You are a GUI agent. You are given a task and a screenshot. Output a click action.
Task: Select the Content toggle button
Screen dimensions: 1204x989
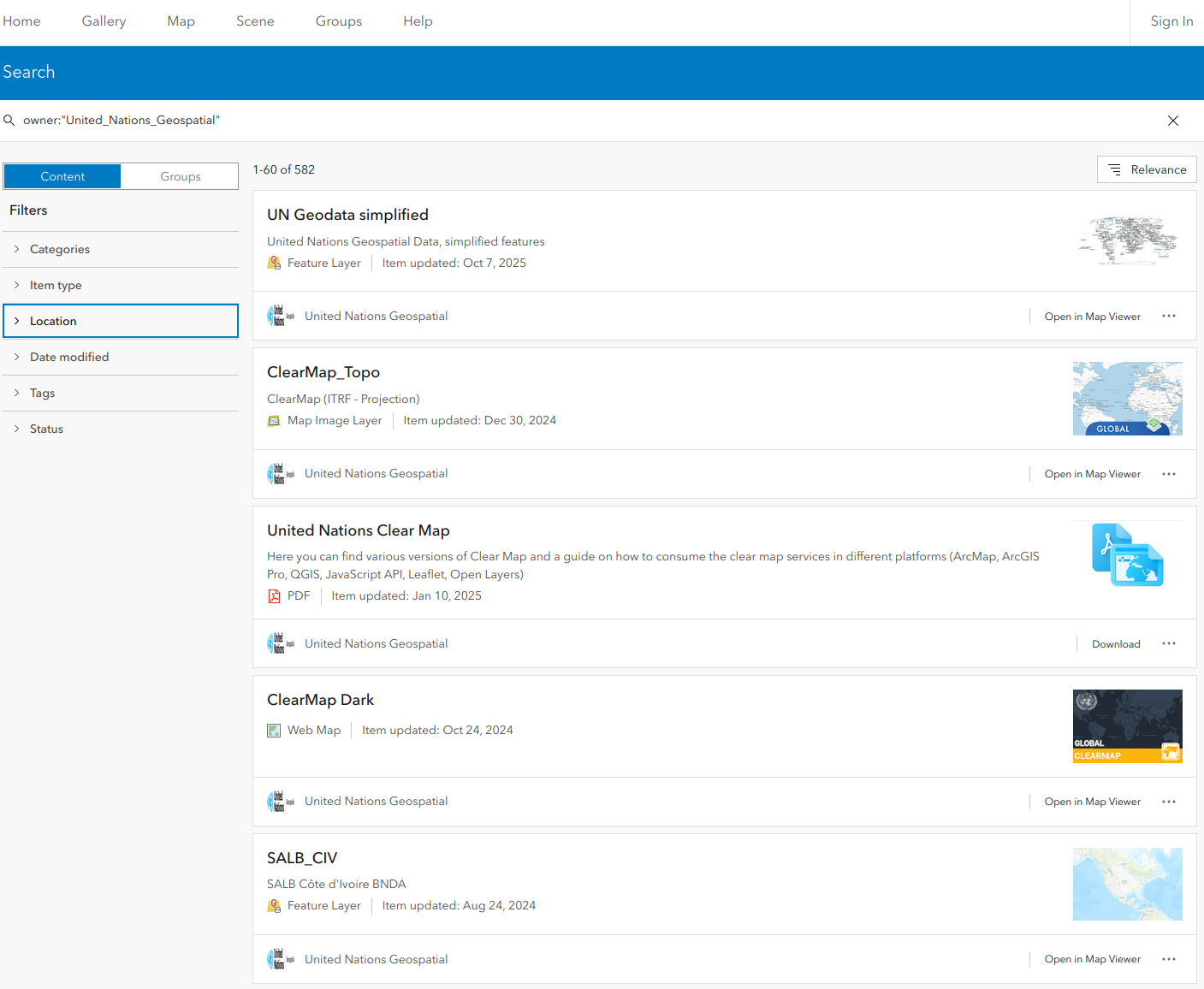[x=62, y=176]
